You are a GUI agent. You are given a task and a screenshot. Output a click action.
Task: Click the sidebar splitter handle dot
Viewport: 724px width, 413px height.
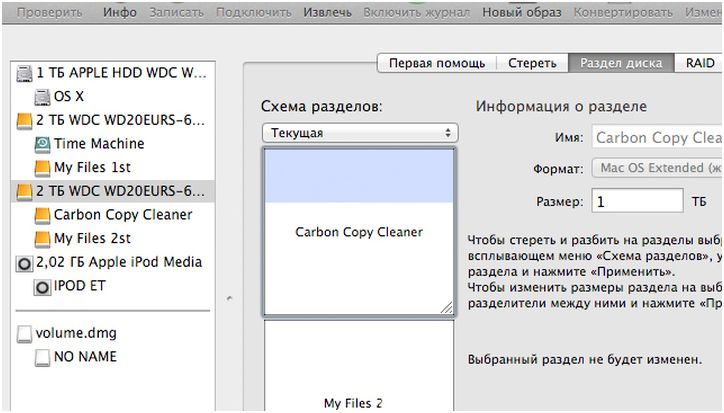(x=229, y=298)
